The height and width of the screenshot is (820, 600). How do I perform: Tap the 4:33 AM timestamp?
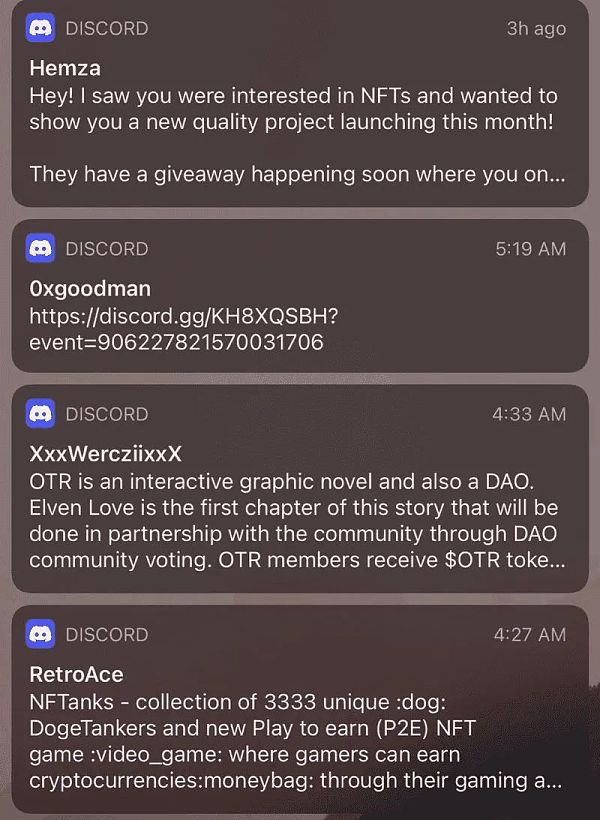[x=529, y=414]
